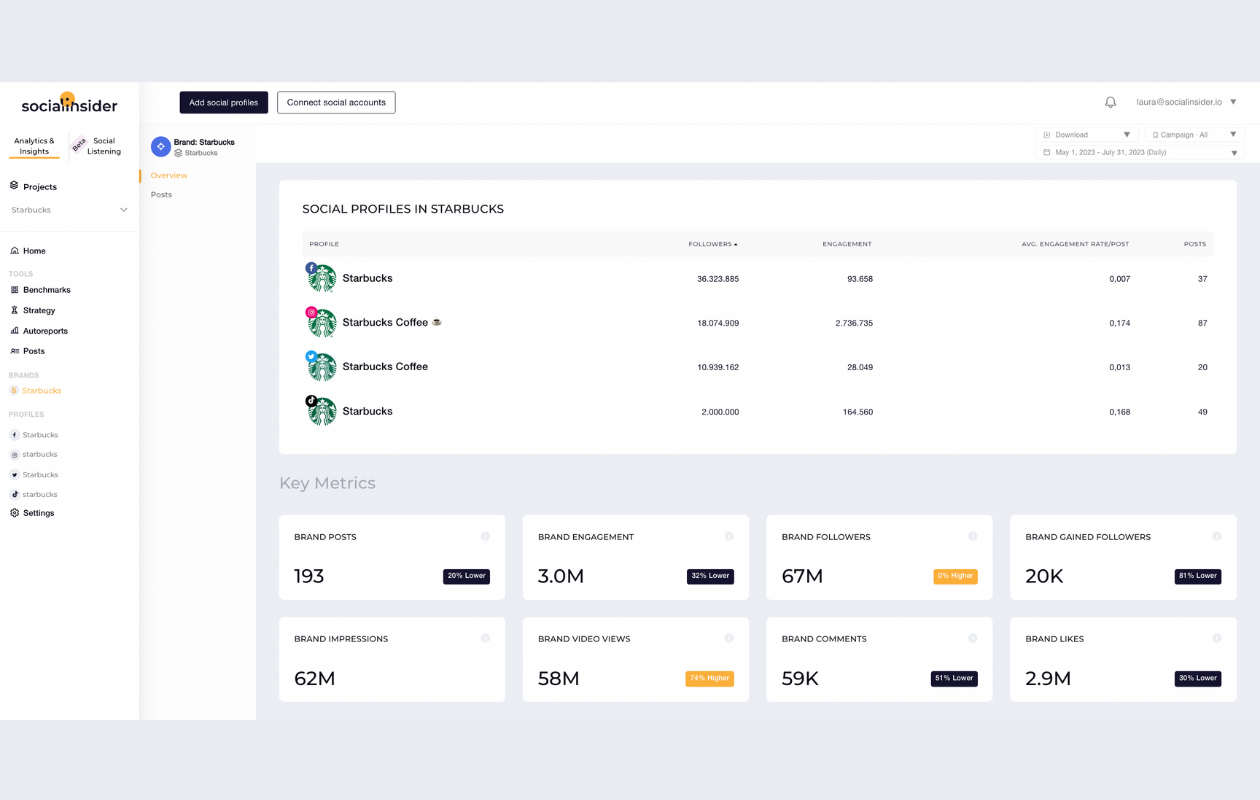Open the Campaign: All dropdown
Screen dimensions: 1260x800
pyautogui.click(x=1195, y=135)
